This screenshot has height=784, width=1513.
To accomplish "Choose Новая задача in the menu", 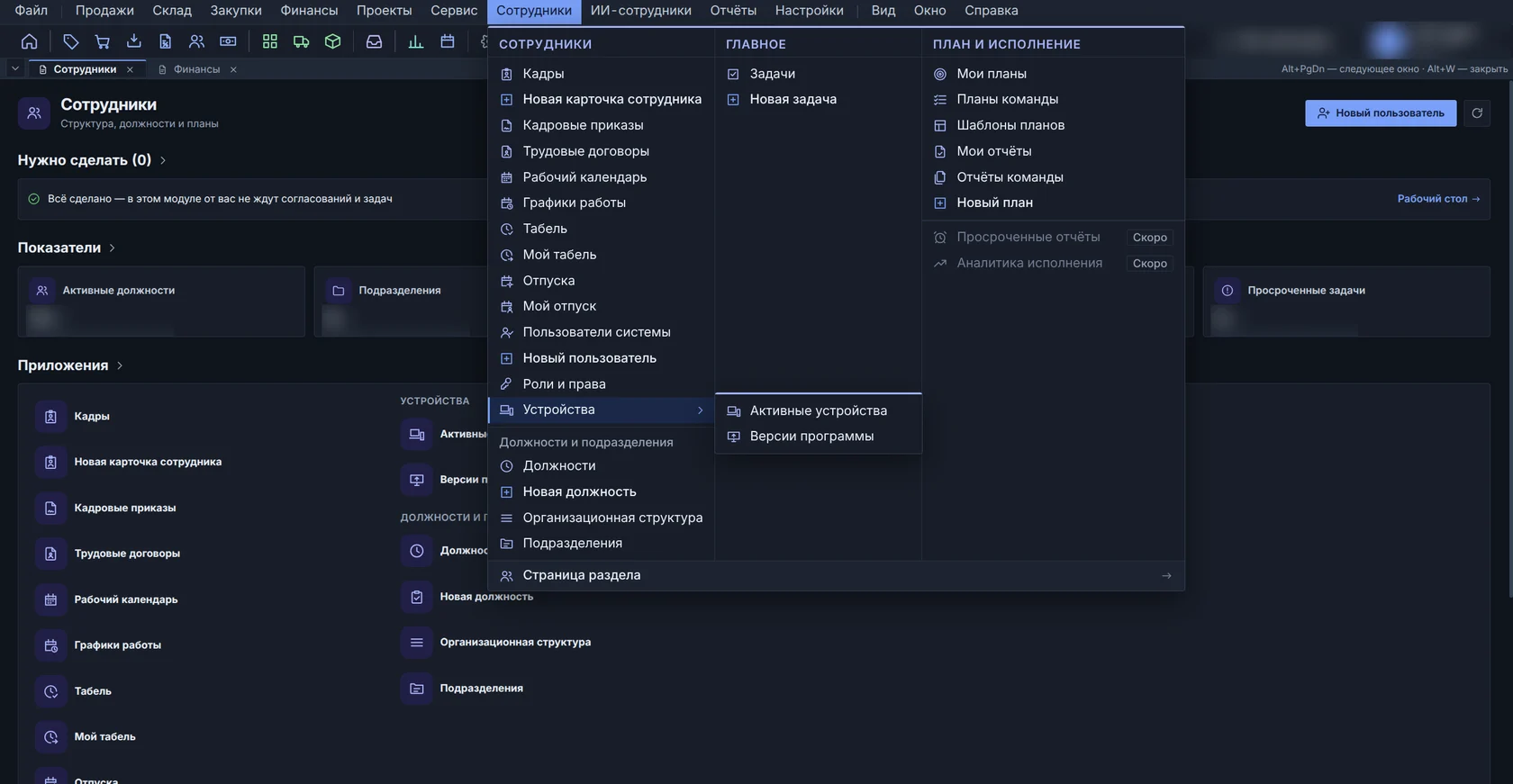I will click(x=818, y=99).
